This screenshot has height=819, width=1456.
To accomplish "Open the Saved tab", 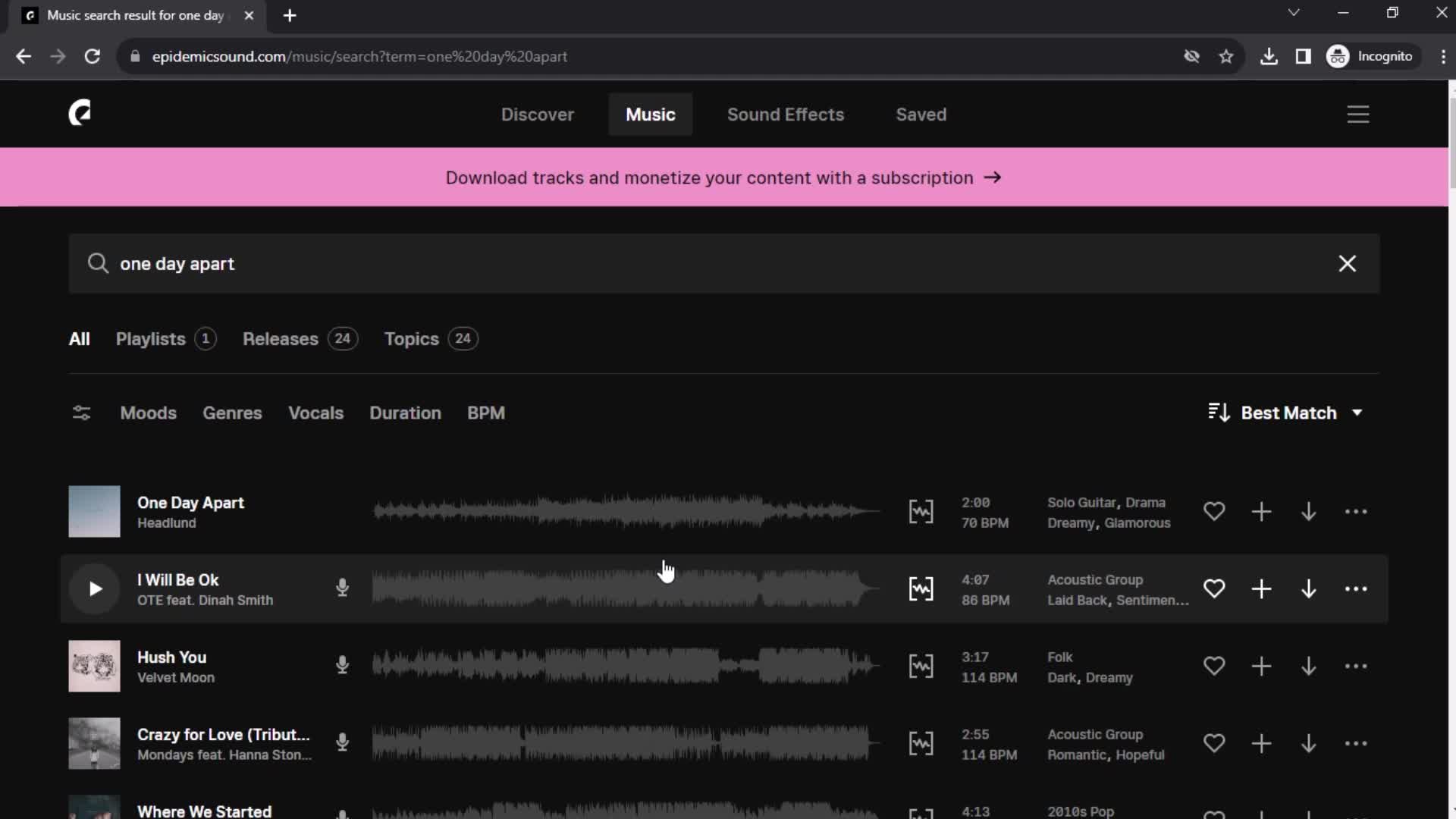I will pos(921,115).
